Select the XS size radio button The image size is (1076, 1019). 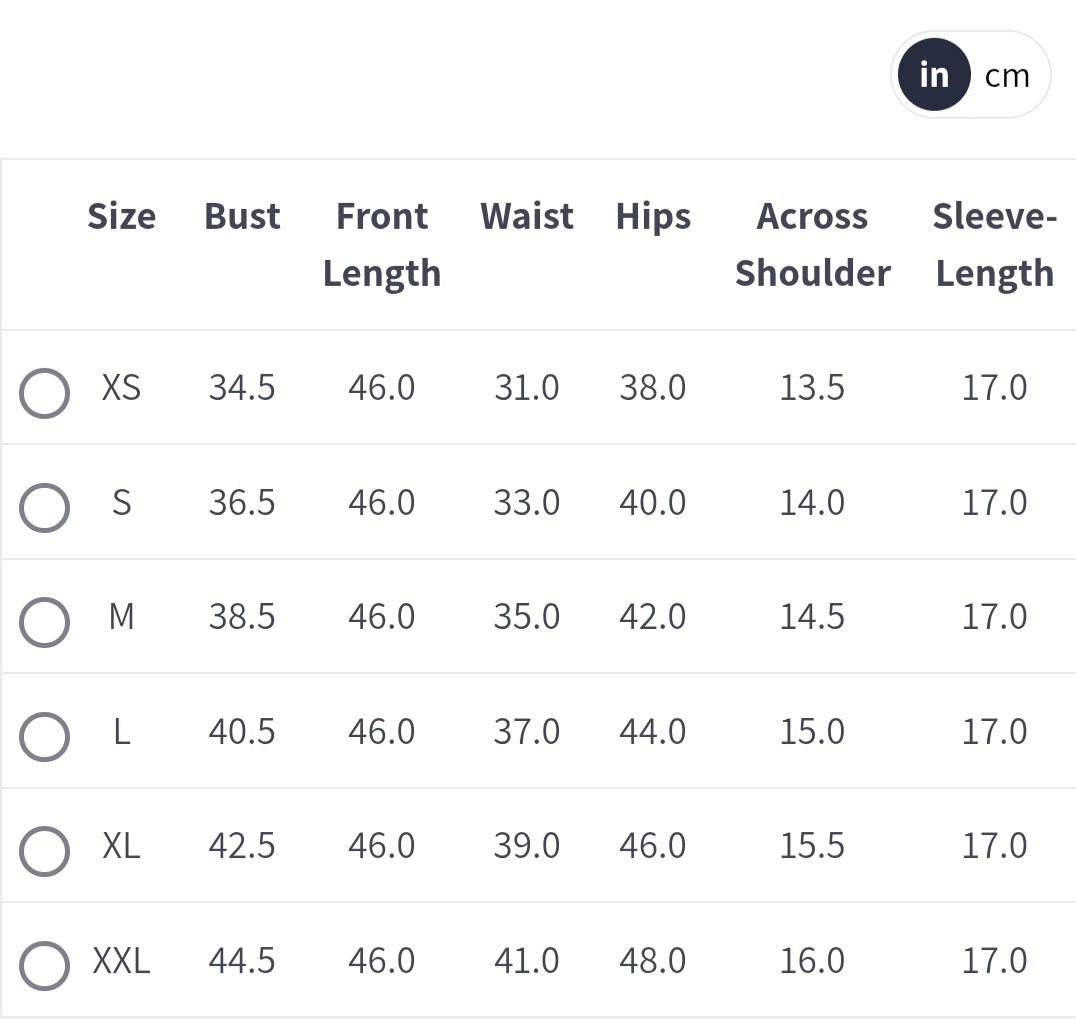coord(44,393)
